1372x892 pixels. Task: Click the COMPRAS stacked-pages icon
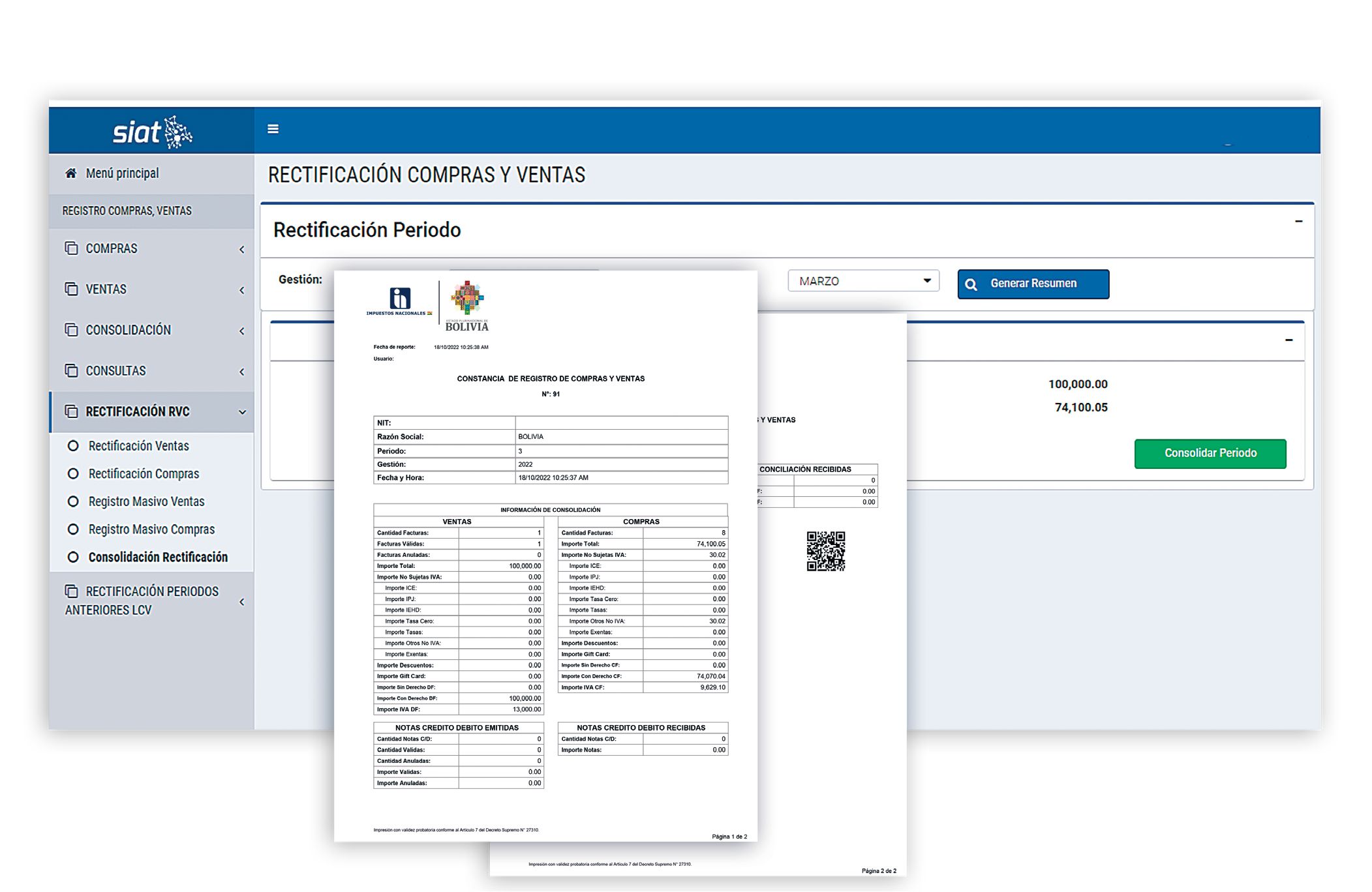pyautogui.click(x=71, y=248)
